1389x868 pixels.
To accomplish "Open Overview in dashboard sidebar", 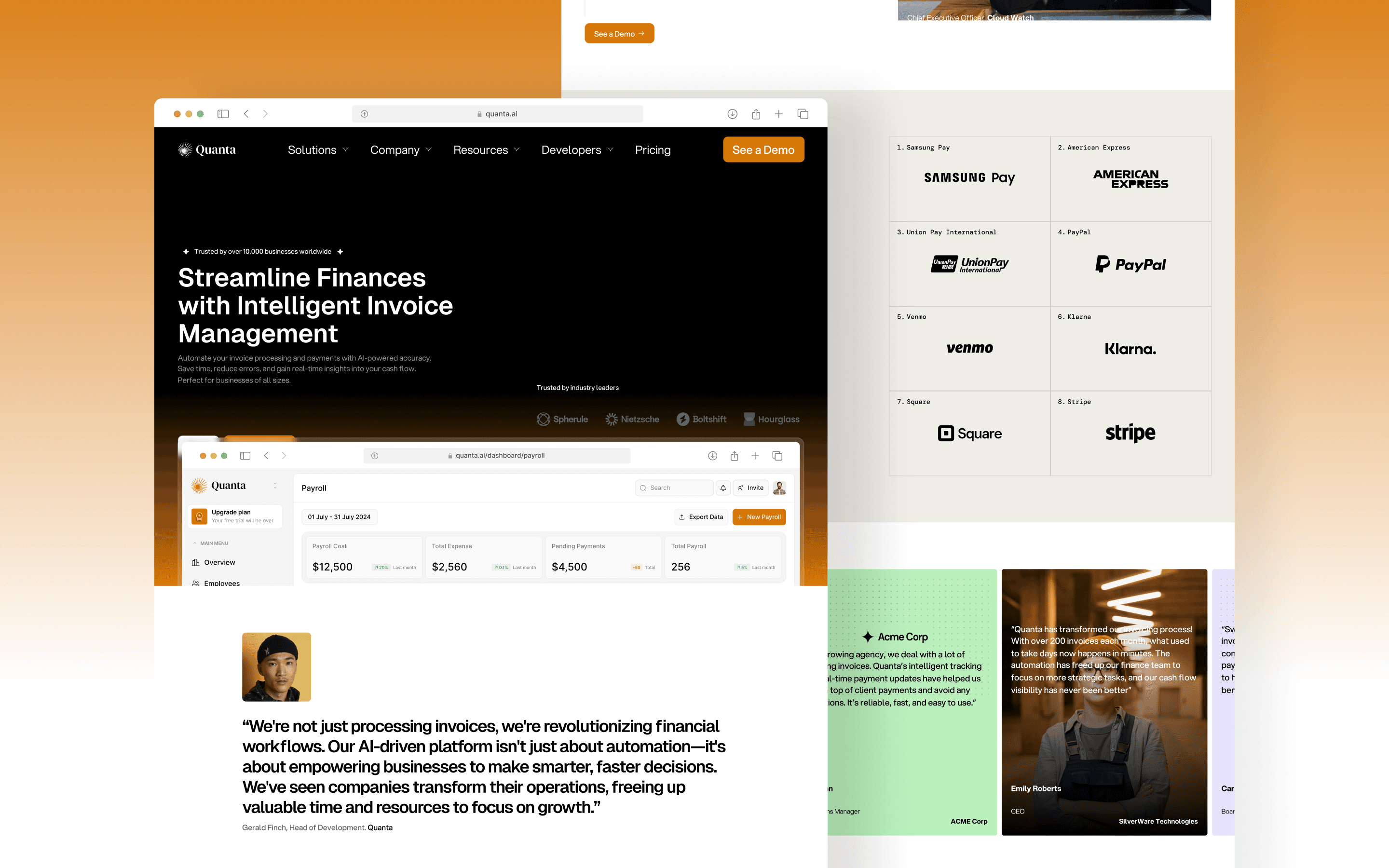I will click(214, 563).
